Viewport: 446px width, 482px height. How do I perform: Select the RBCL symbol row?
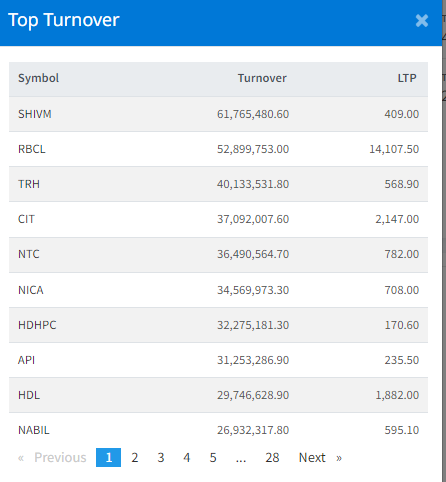[x=218, y=149]
